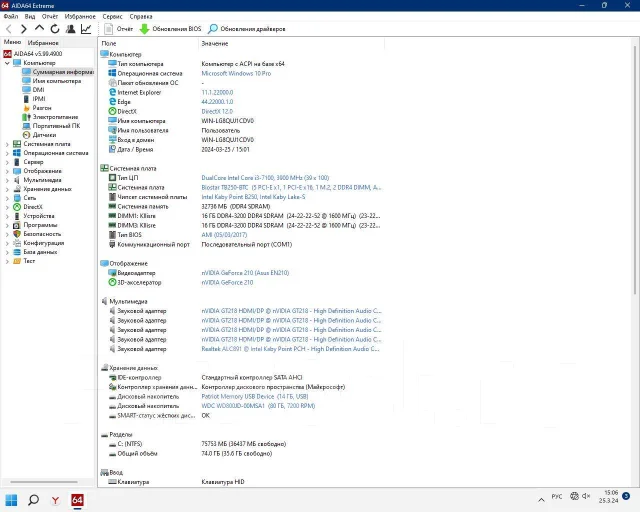Select the Программы tree item
The image size is (640, 512).
click(35, 225)
